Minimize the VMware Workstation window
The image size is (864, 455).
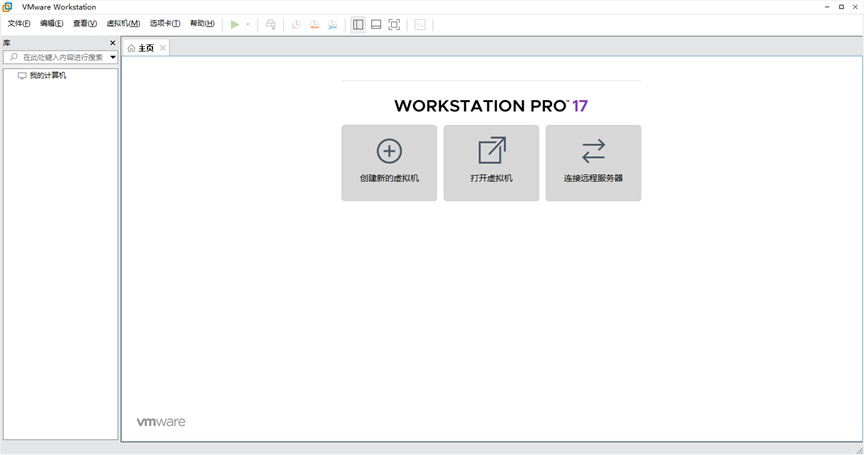pyautogui.click(x=827, y=7)
